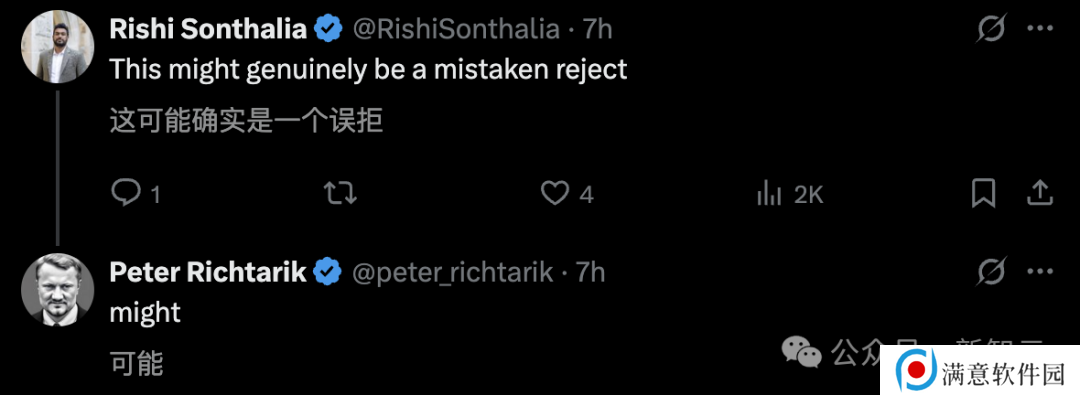Bookmark Rishi Sonthalia's tweet
Image resolution: width=1080 pixels, height=395 pixels.
(x=983, y=194)
